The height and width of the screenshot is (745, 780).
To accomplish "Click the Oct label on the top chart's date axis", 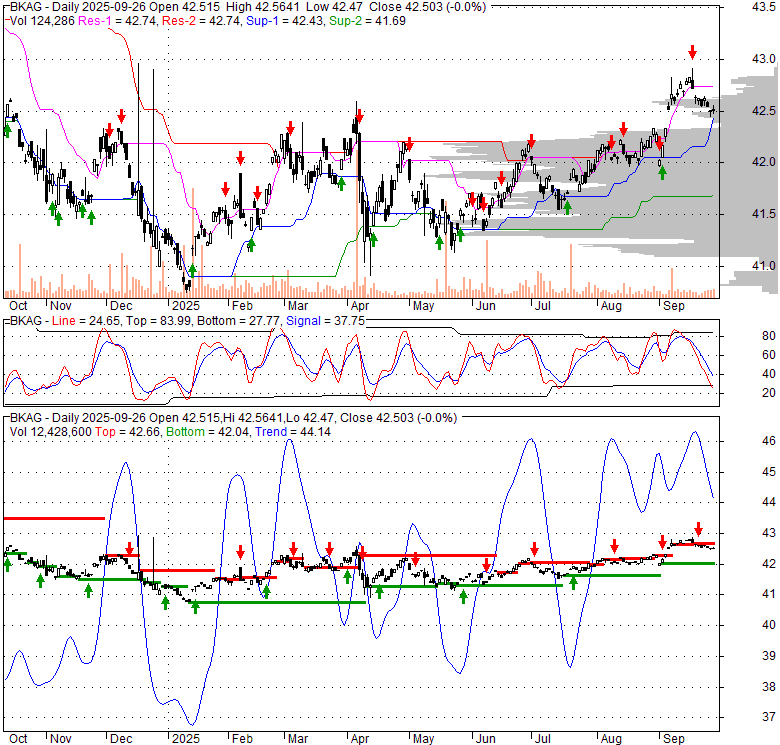I will tap(18, 306).
